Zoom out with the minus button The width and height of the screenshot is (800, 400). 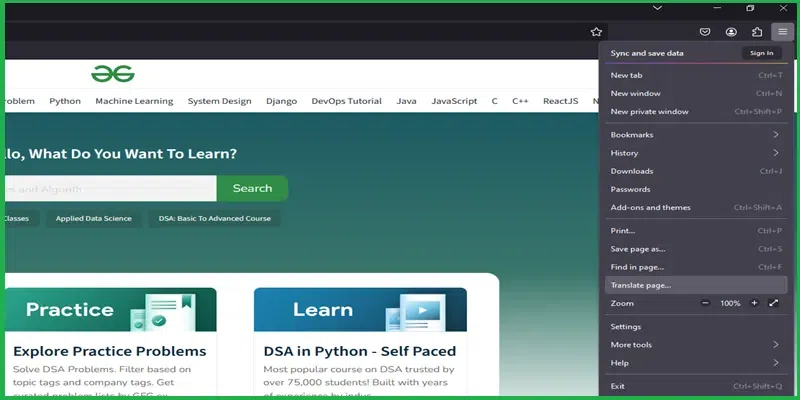pyautogui.click(x=705, y=303)
